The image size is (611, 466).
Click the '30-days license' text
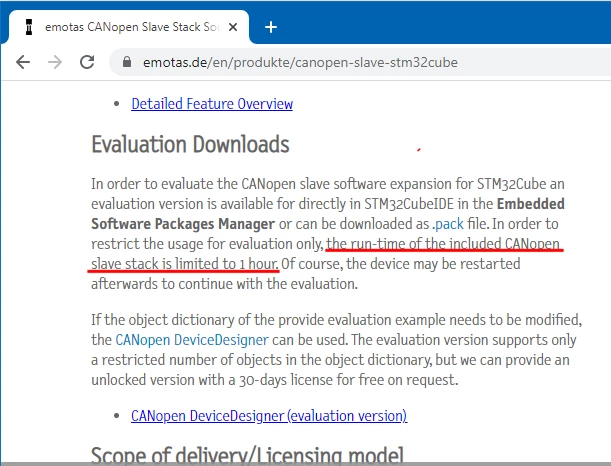click(286, 380)
